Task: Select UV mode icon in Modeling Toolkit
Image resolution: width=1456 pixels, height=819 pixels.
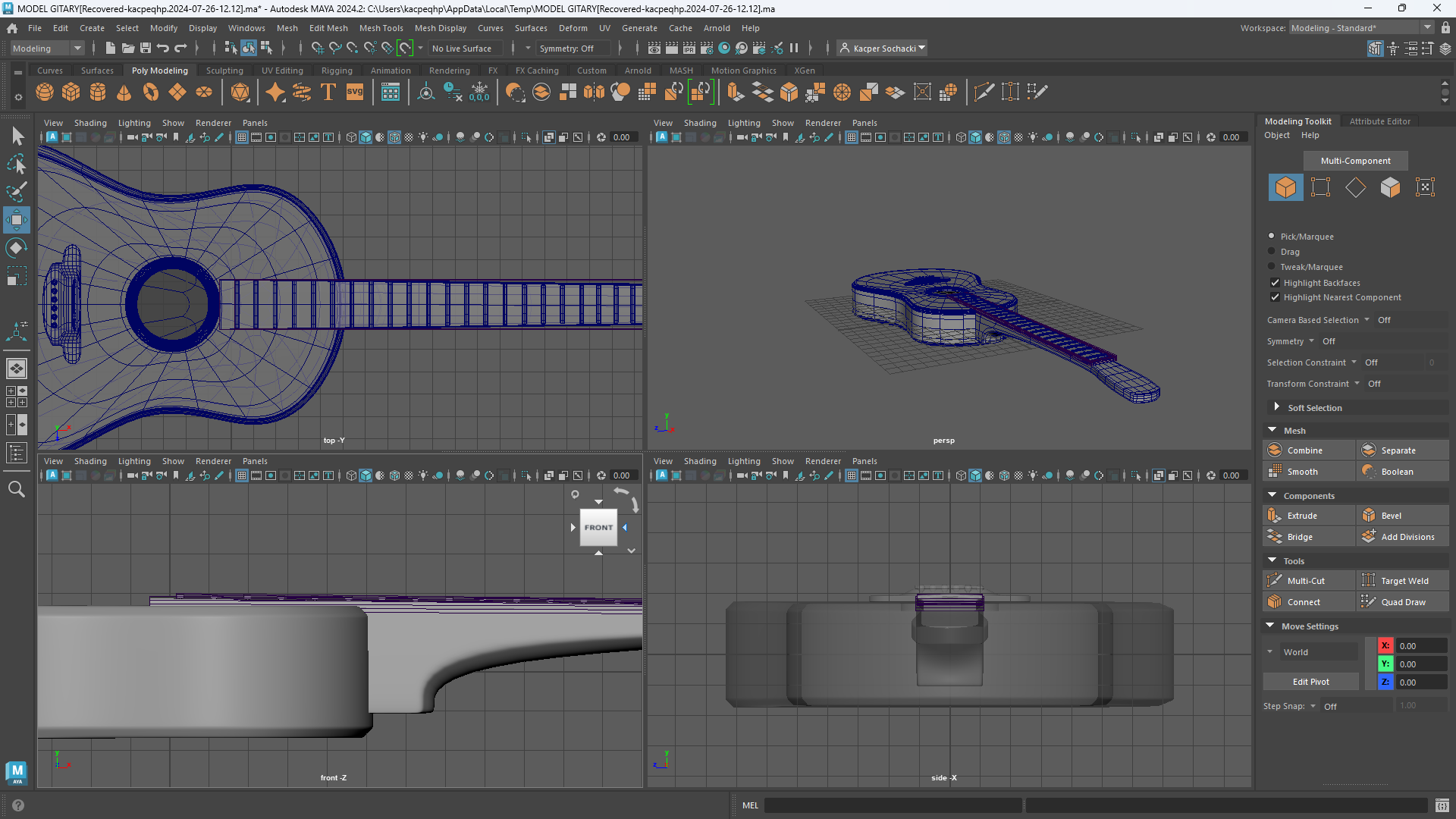Action: tap(1425, 187)
